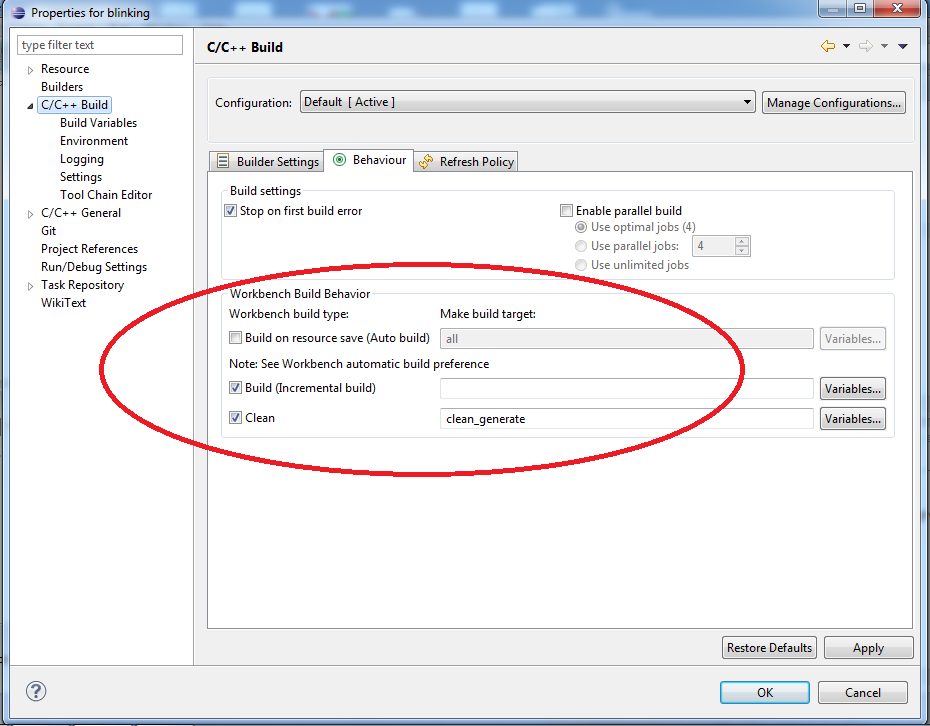930x726 pixels.
Task: Select Use optimal jobs radio button
Action: (581, 227)
